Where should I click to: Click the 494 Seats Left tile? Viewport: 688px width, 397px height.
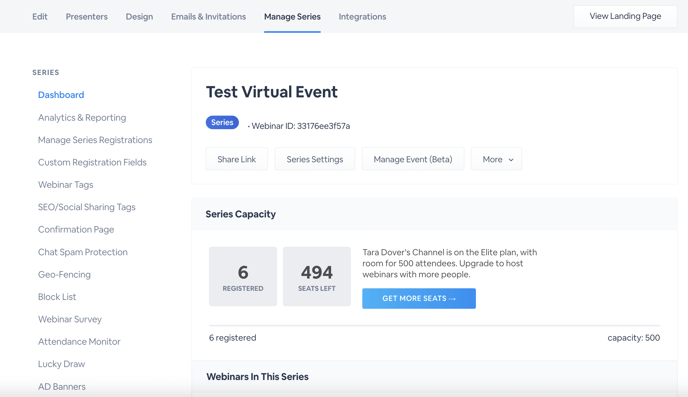[x=317, y=276]
